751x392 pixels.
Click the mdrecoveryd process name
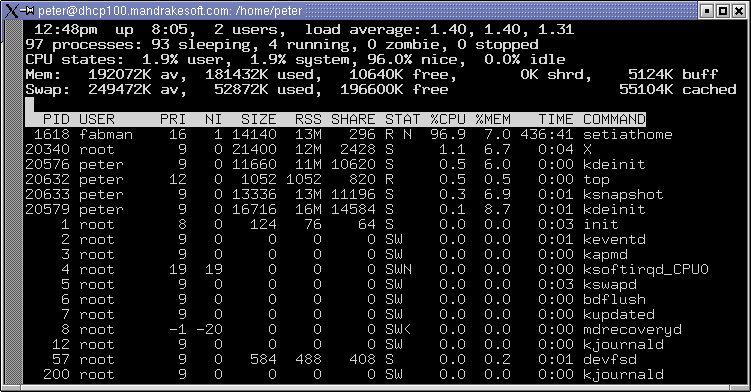pos(632,329)
